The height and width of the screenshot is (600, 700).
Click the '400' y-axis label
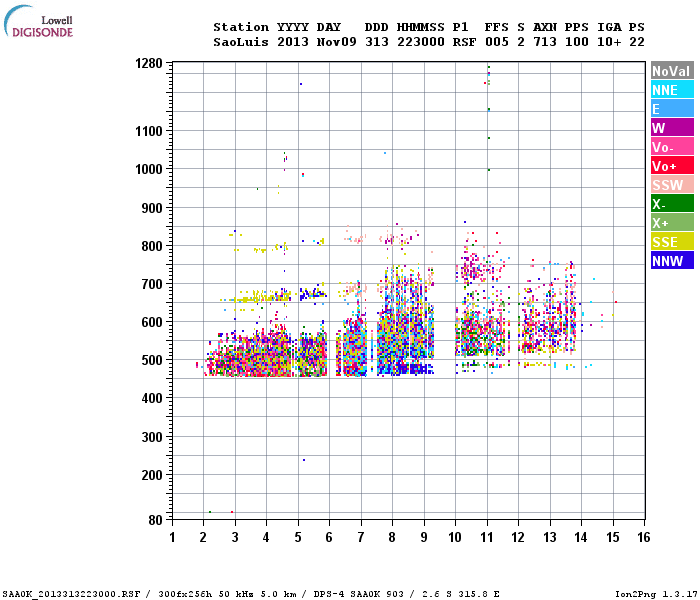(152, 398)
